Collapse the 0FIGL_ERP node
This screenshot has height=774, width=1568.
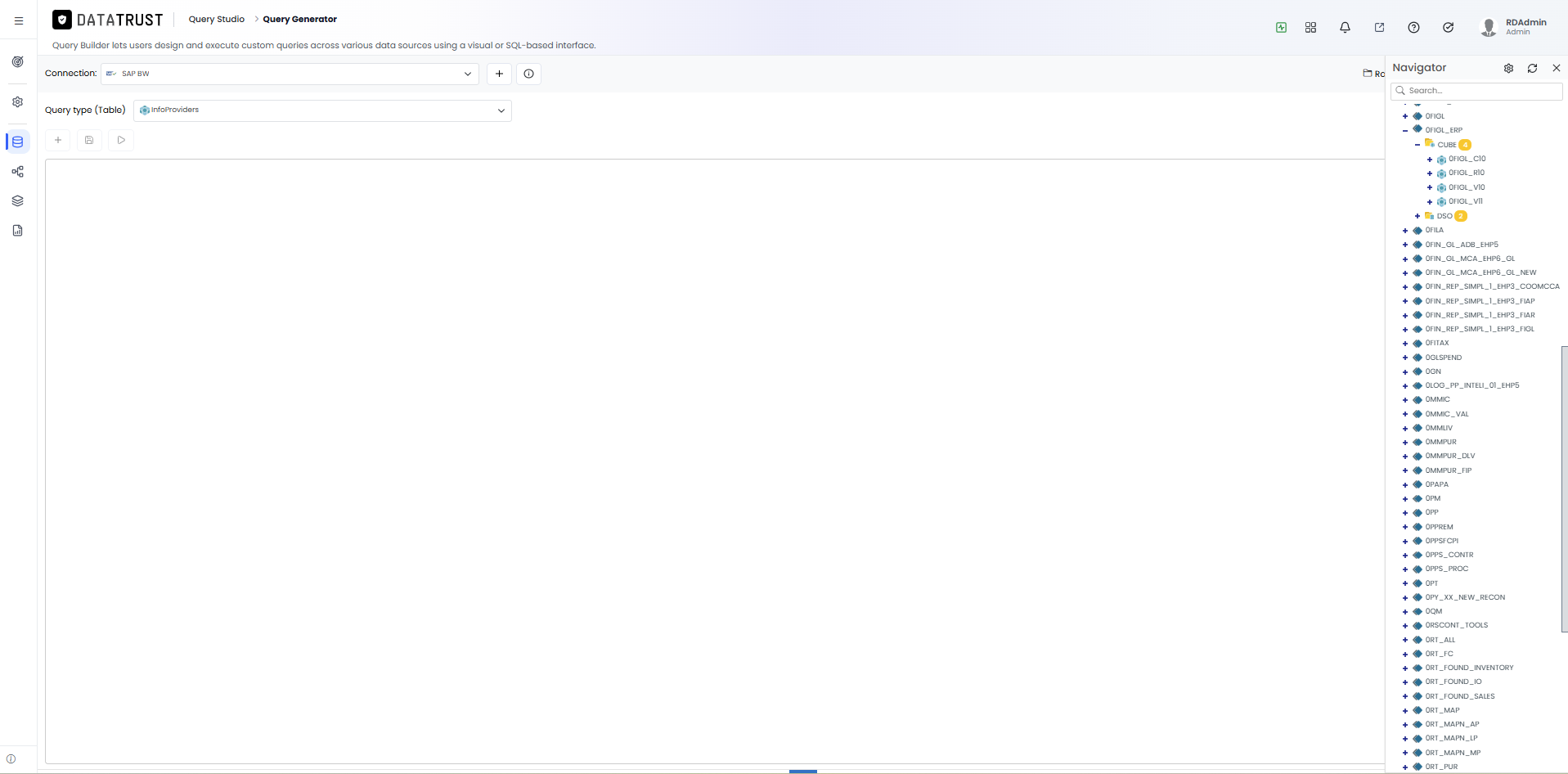[1405, 130]
